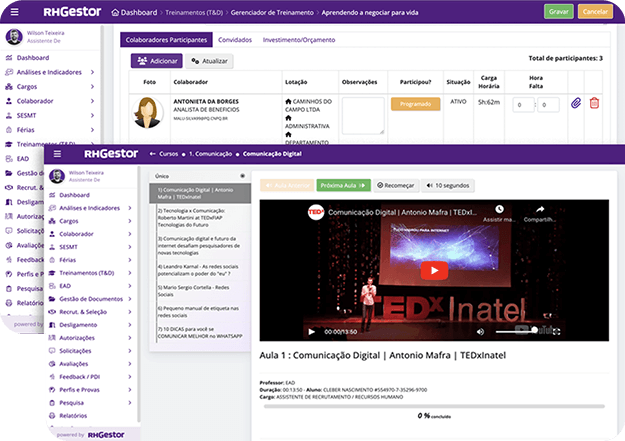Image resolution: width=625 pixels, height=441 pixels.
Task: Open Investimento/Orçamento tab
Action: [299, 40]
